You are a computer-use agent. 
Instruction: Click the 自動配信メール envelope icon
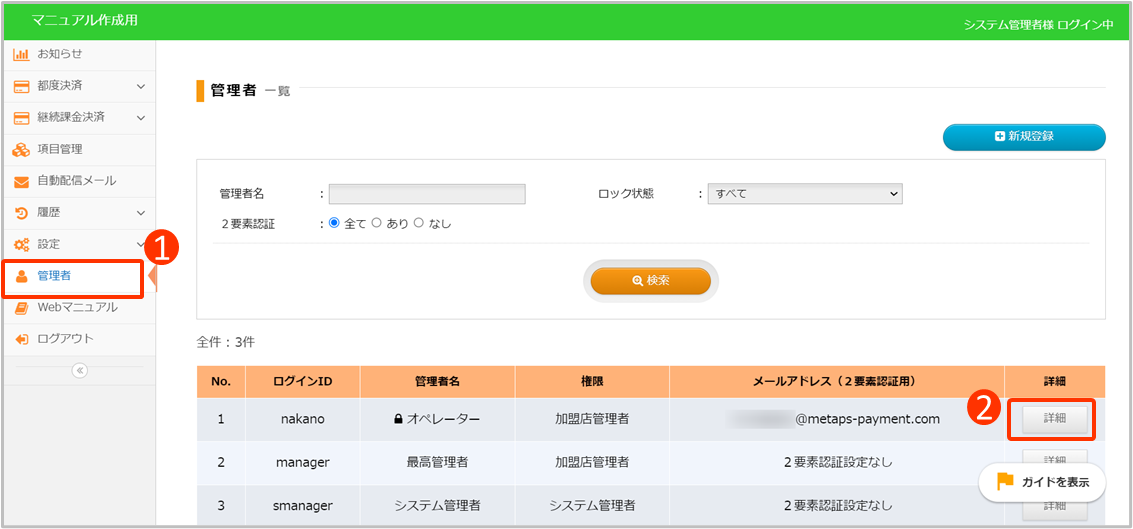[21, 181]
